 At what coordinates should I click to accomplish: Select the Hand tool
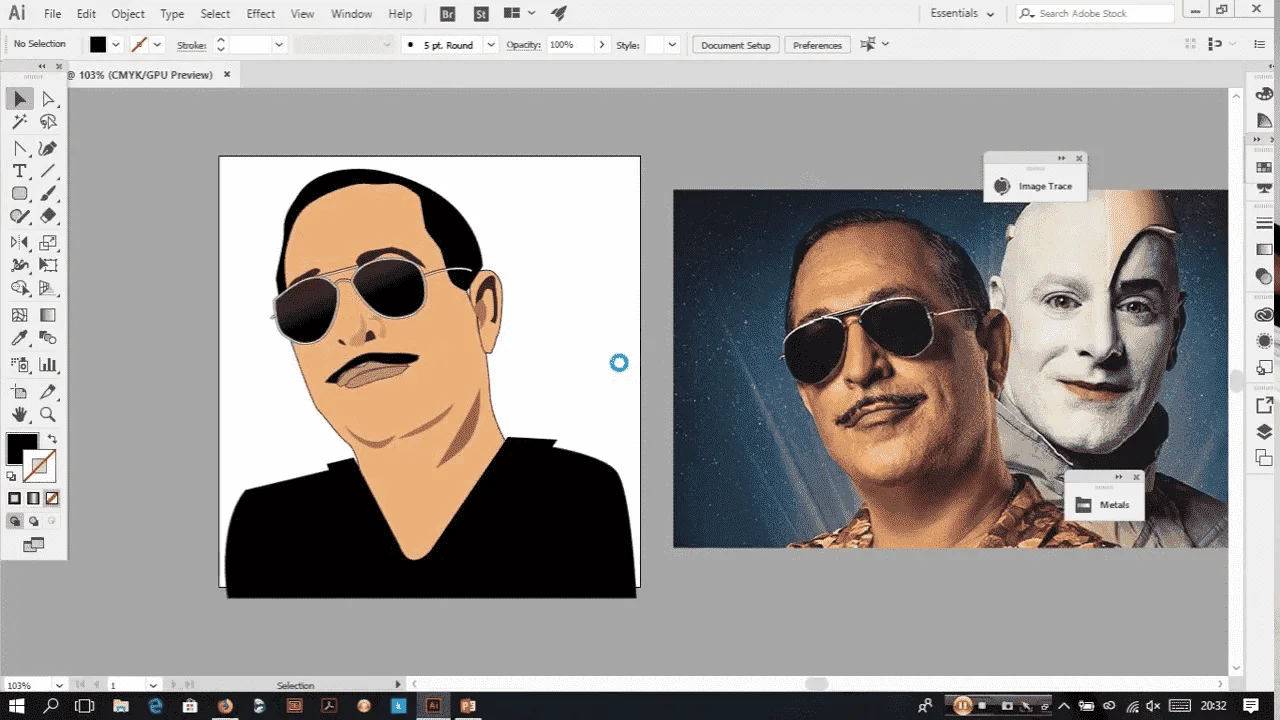(19, 414)
